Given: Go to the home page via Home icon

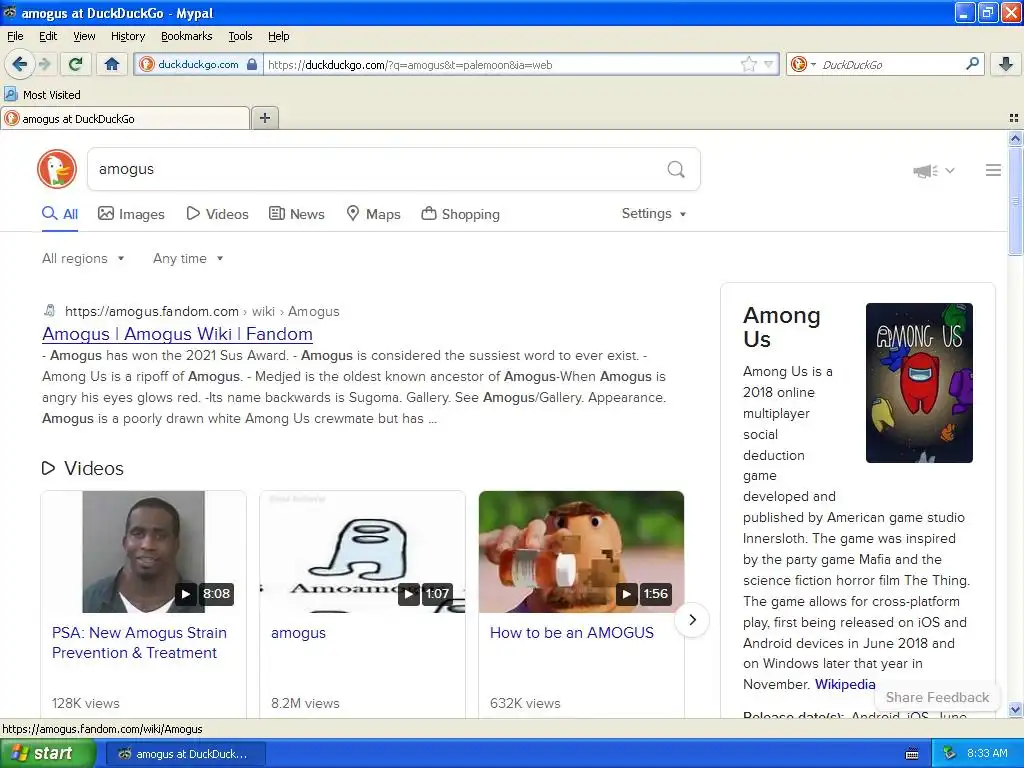Looking at the screenshot, I should point(112,64).
